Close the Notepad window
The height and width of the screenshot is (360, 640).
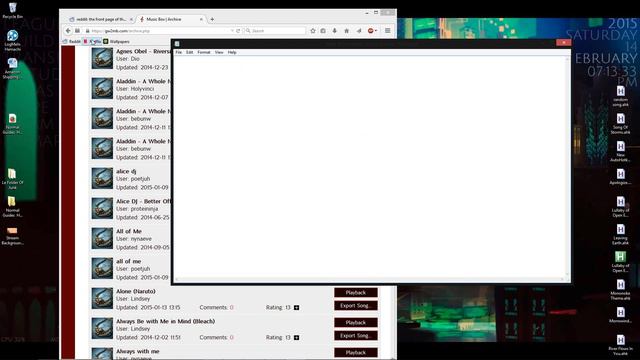pyautogui.click(x=563, y=42)
